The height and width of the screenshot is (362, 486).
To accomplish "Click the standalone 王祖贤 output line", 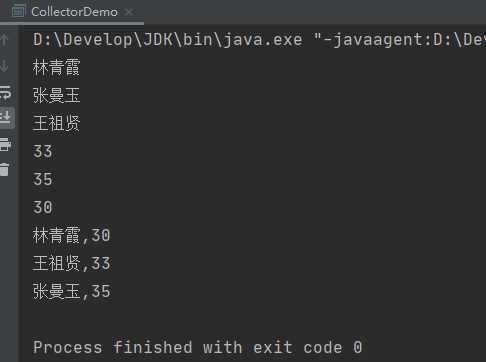I will pos(56,123).
